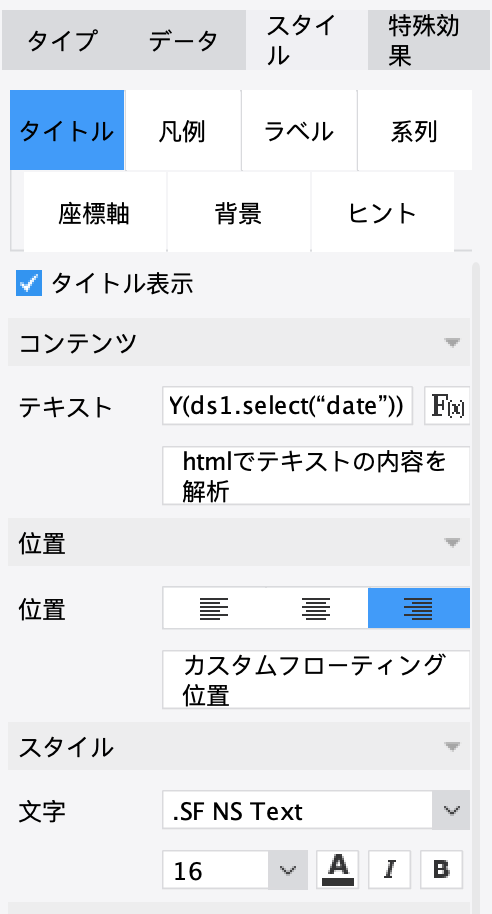Open the 座標軸 style tab

pos(94,213)
